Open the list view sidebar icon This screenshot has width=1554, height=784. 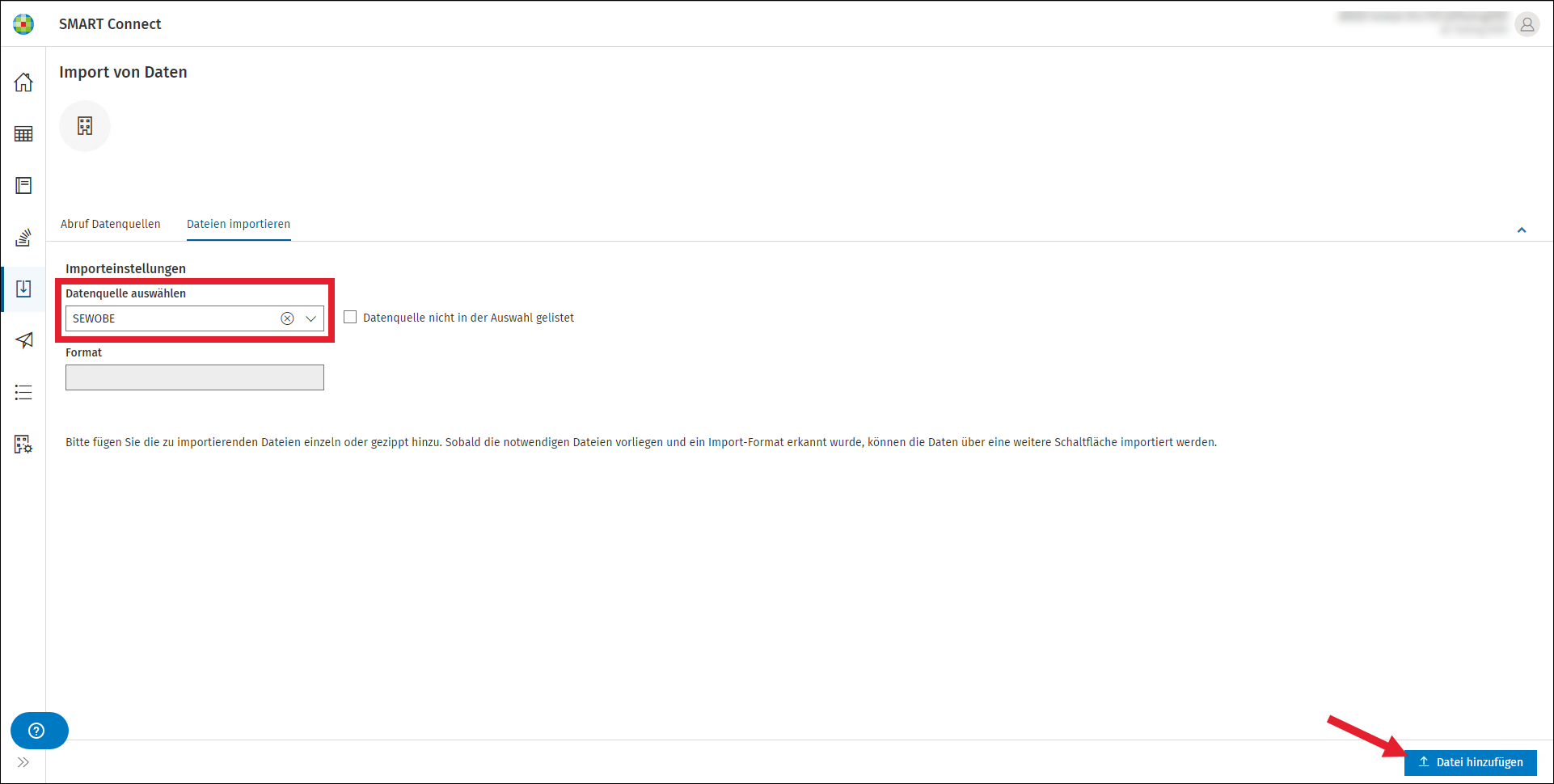[x=23, y=393]
